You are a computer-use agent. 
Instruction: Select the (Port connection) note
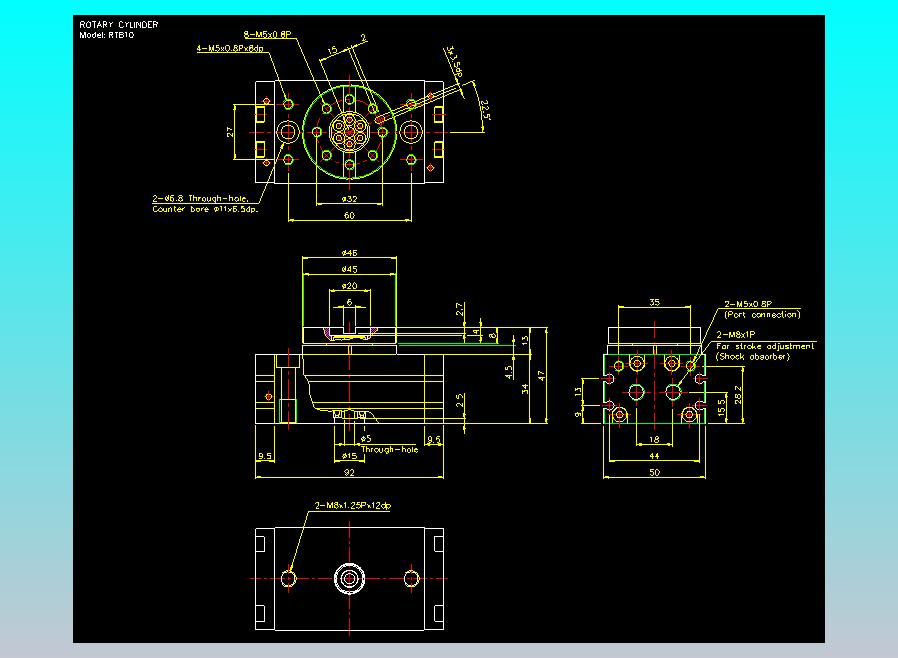(x=762, y=314)
